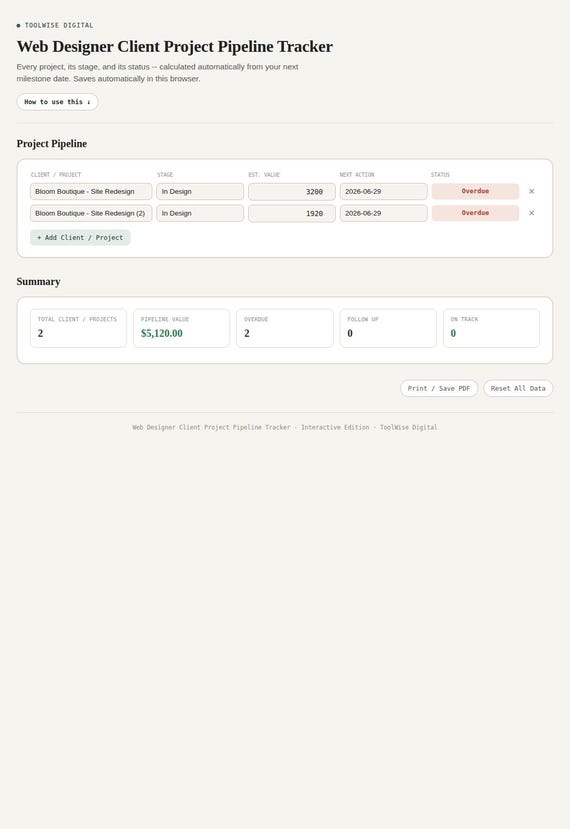This screenshot has height=829, width=570.
Task: Focus the 3200 estimated value field
Action: (x=292, y=191)
